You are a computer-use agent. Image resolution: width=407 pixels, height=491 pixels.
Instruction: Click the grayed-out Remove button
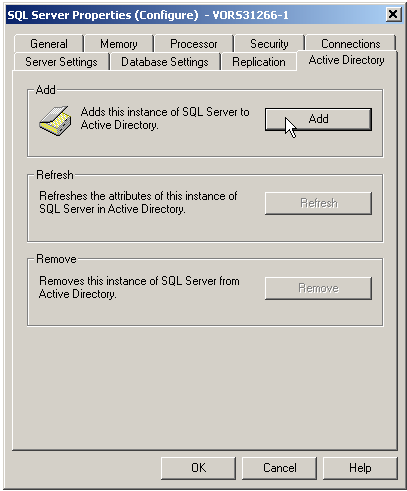coord(318,288)
